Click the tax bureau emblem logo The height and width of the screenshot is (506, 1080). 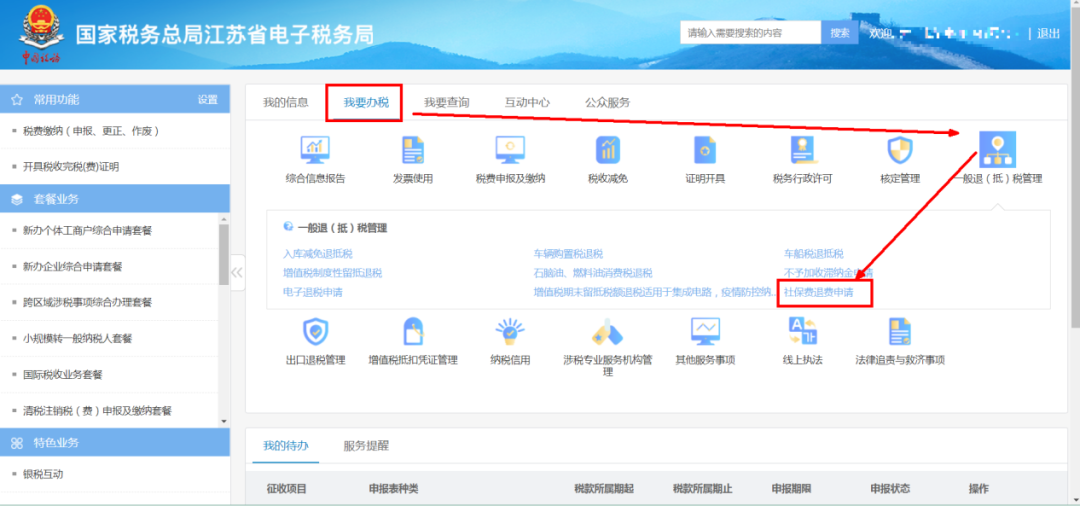(x=40, y=34)
